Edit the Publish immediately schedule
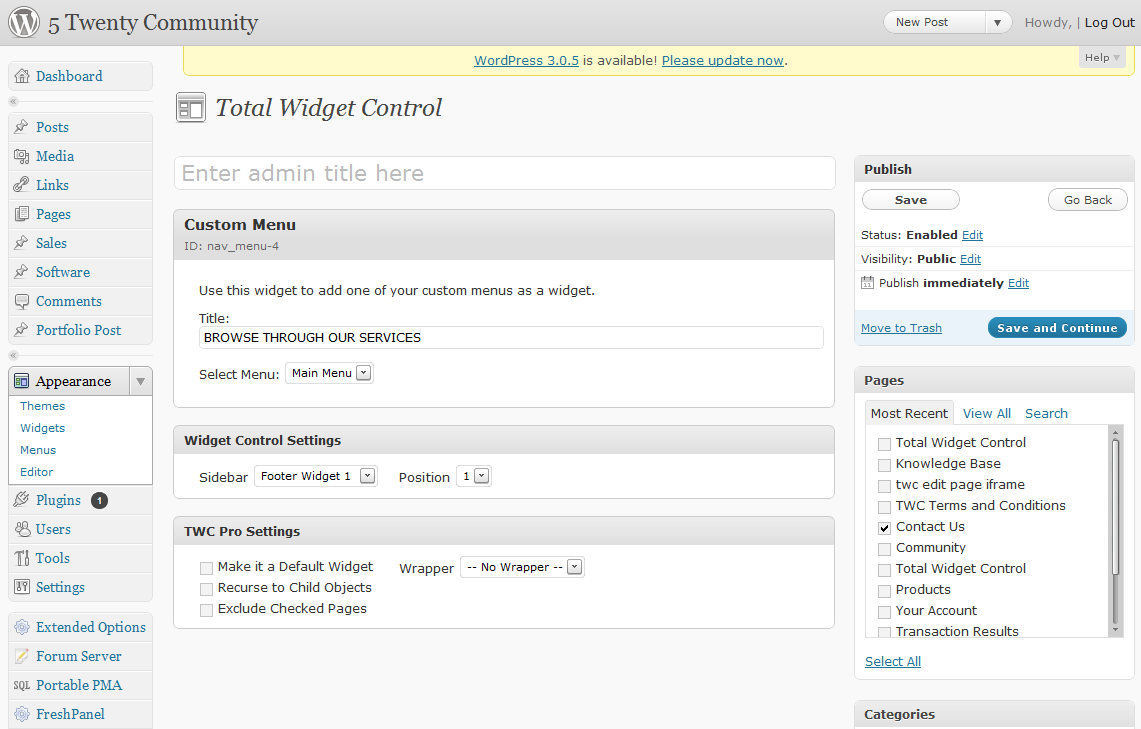 click(x=1018, y=283)
